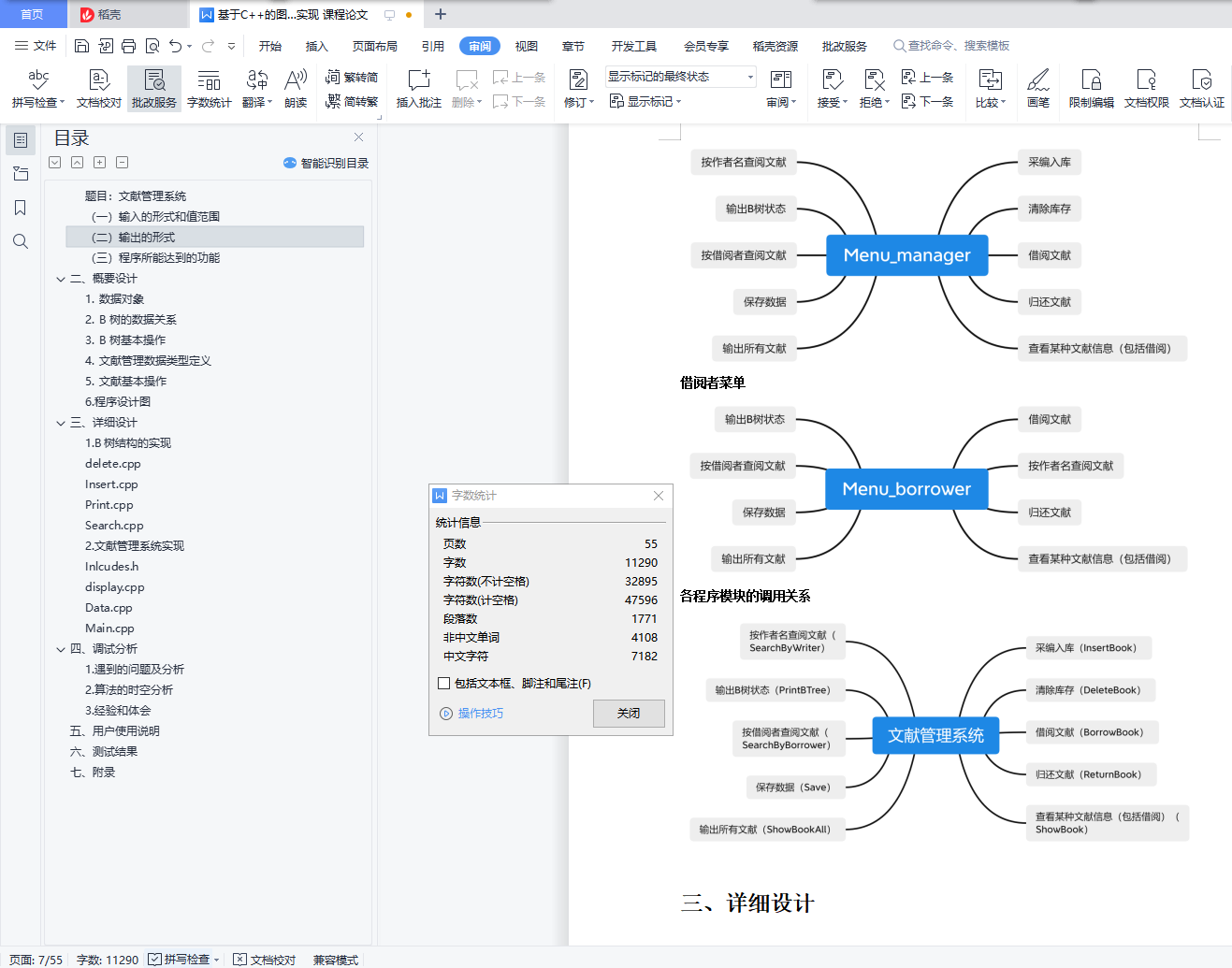
Task: Switch to the 视图 ribbon tab
Action: [527, 46]
